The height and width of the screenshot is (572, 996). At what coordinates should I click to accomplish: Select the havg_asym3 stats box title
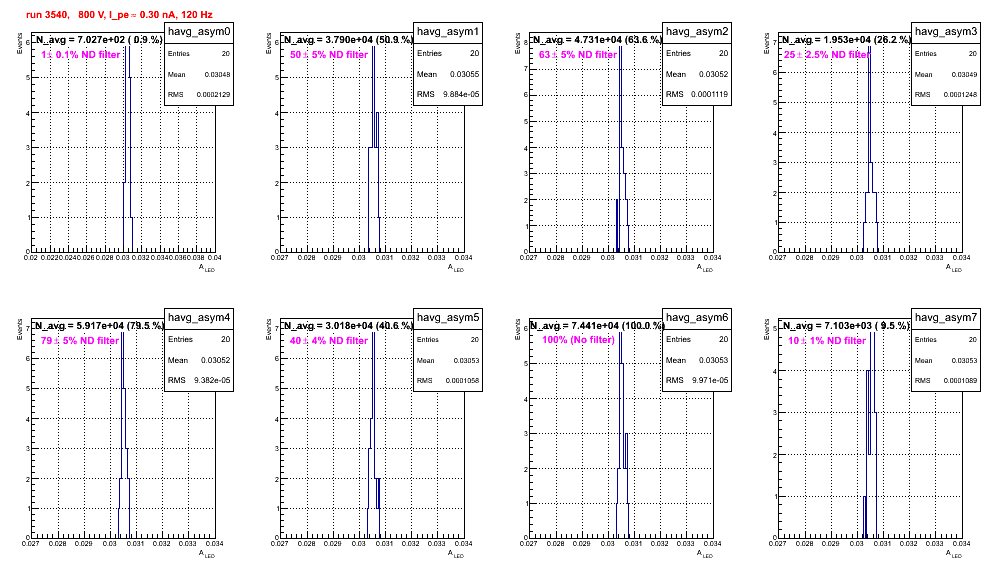946,31
